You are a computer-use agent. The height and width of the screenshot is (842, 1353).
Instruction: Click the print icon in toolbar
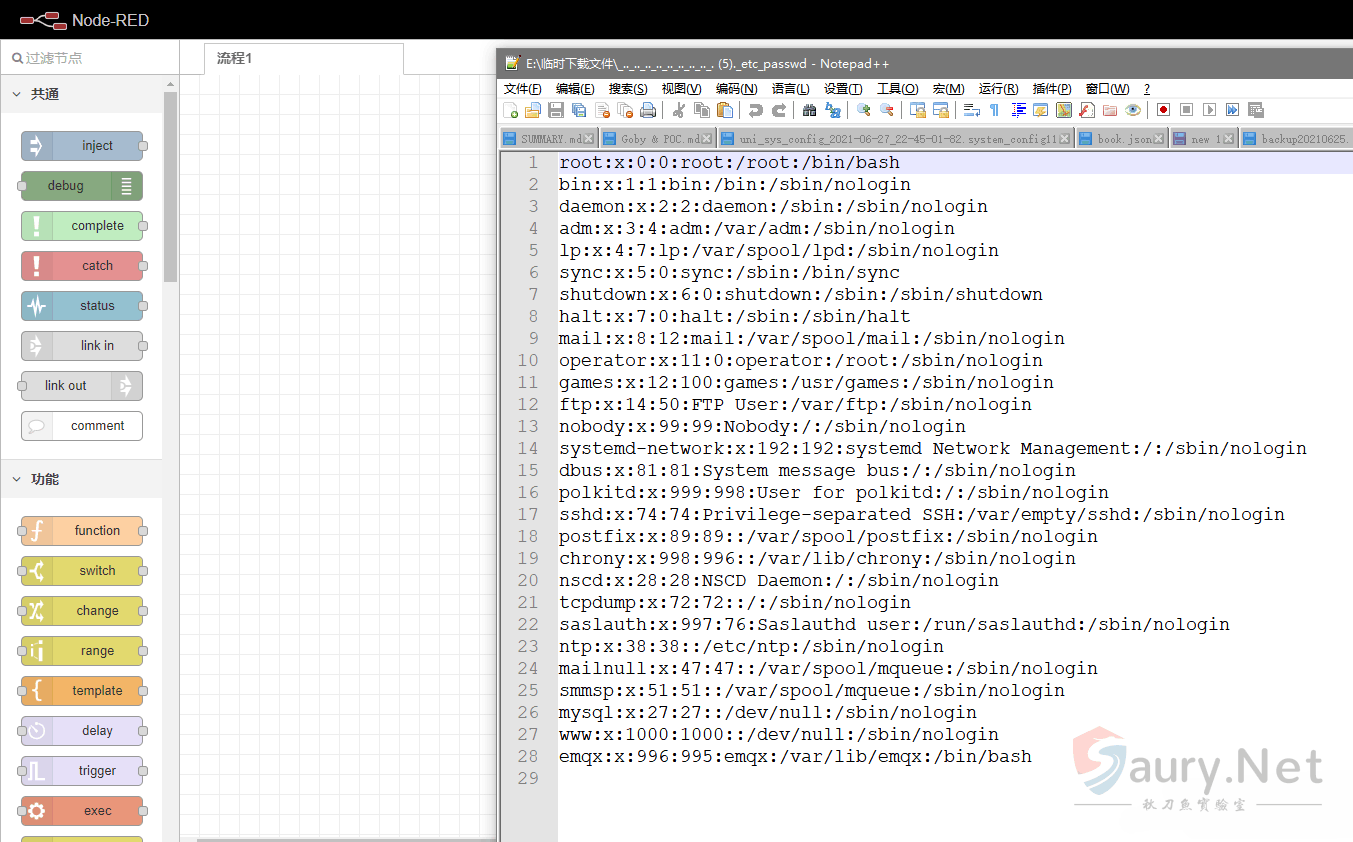point(648,110)
